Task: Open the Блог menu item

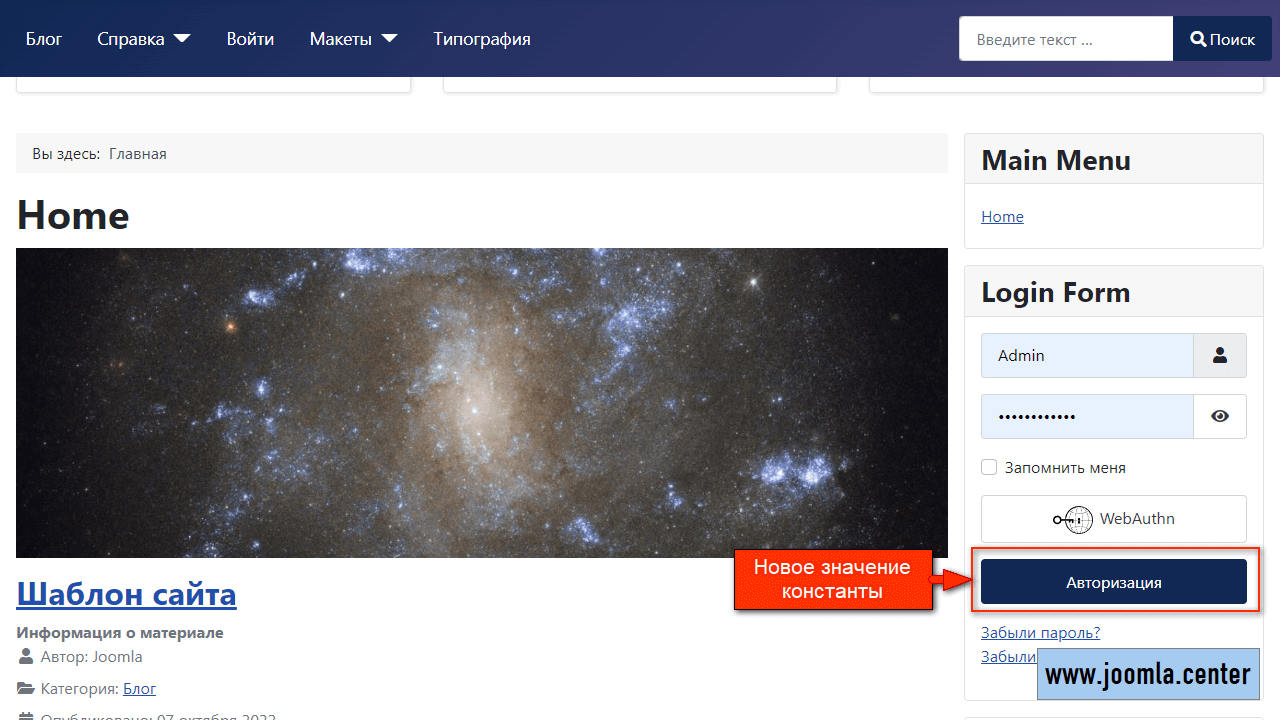Action: [x=44, y=39]
